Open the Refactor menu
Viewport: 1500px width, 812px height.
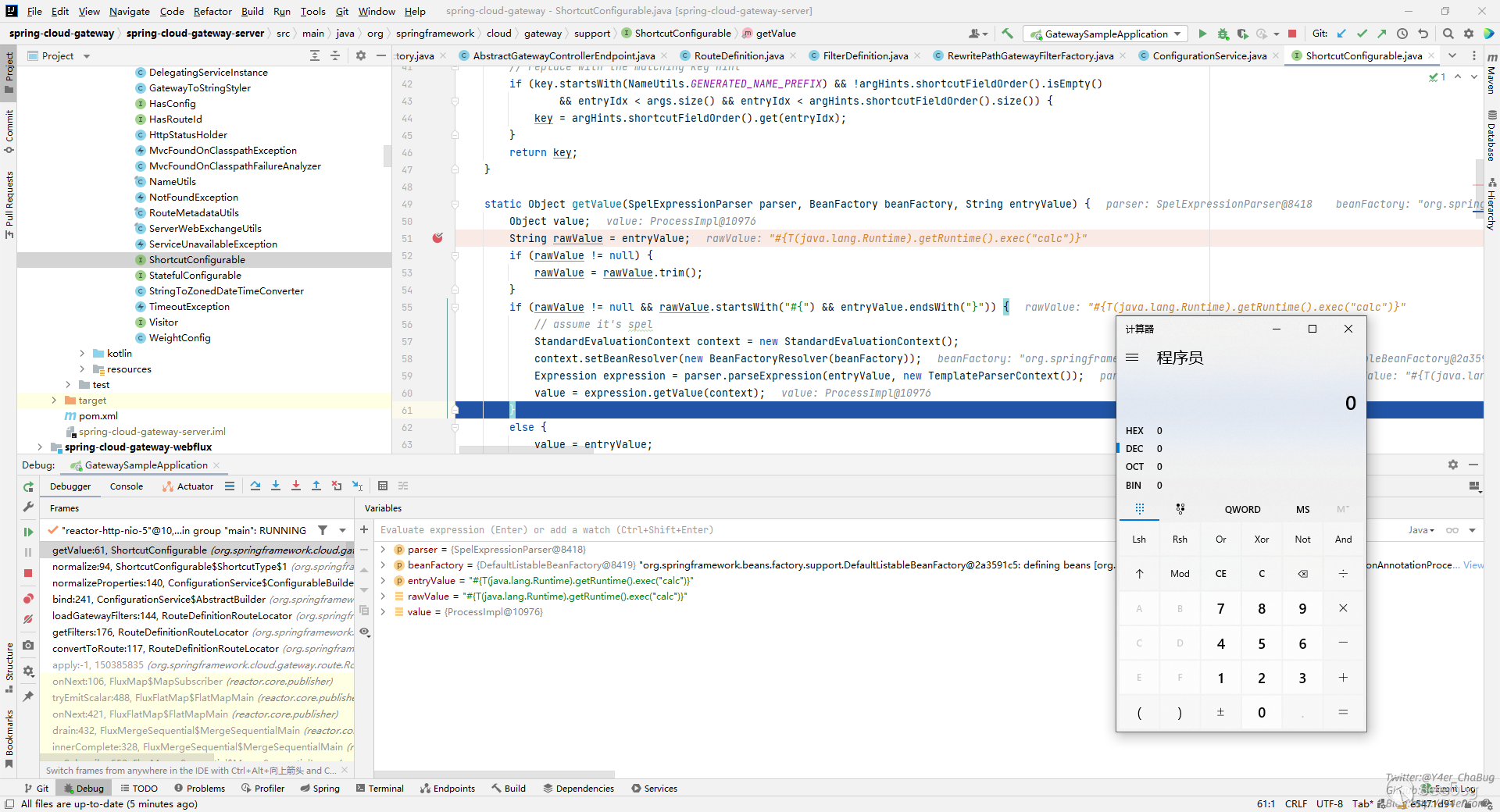212,11
